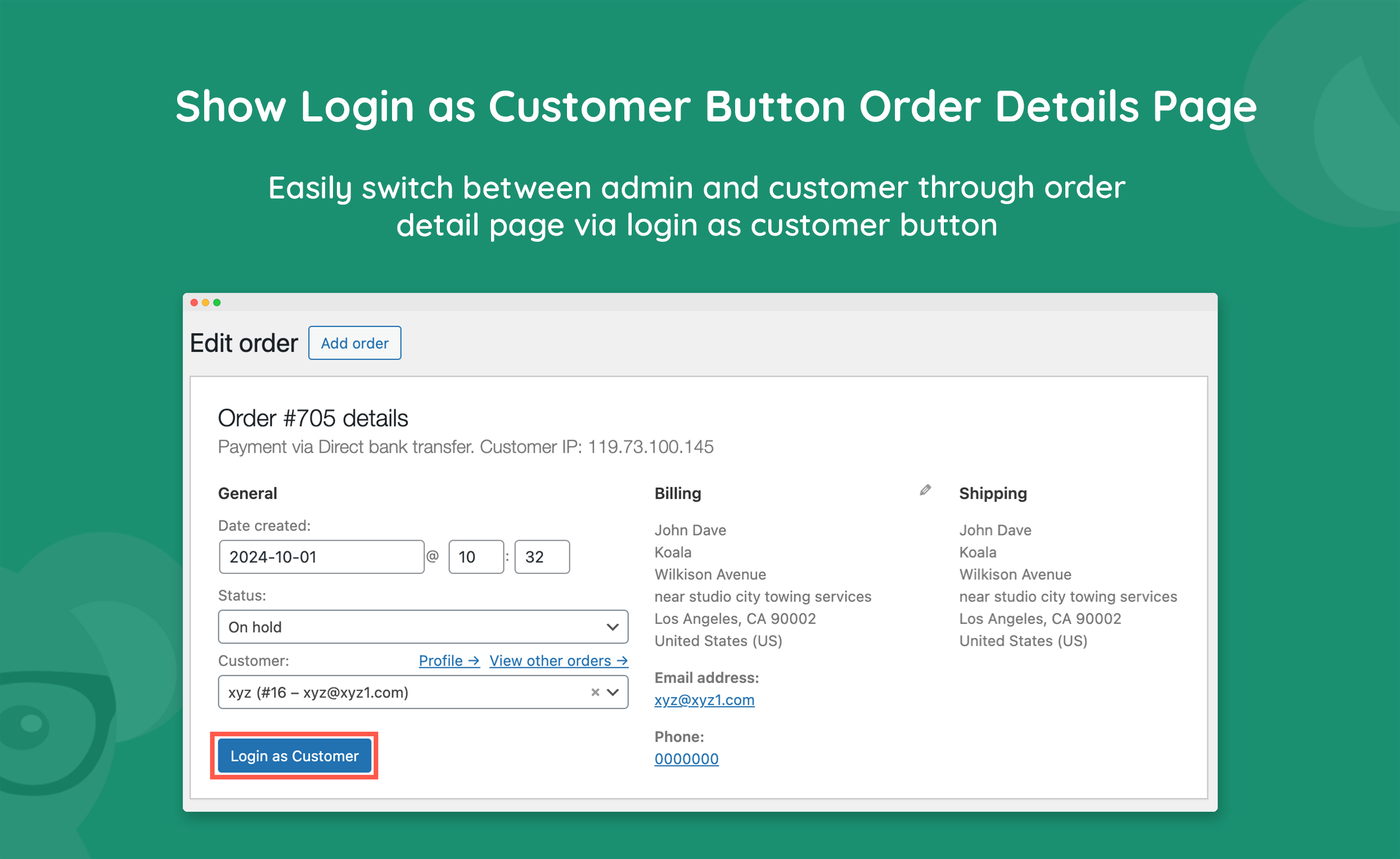Click the chevron icon on the Status field

tap(612, 627)
